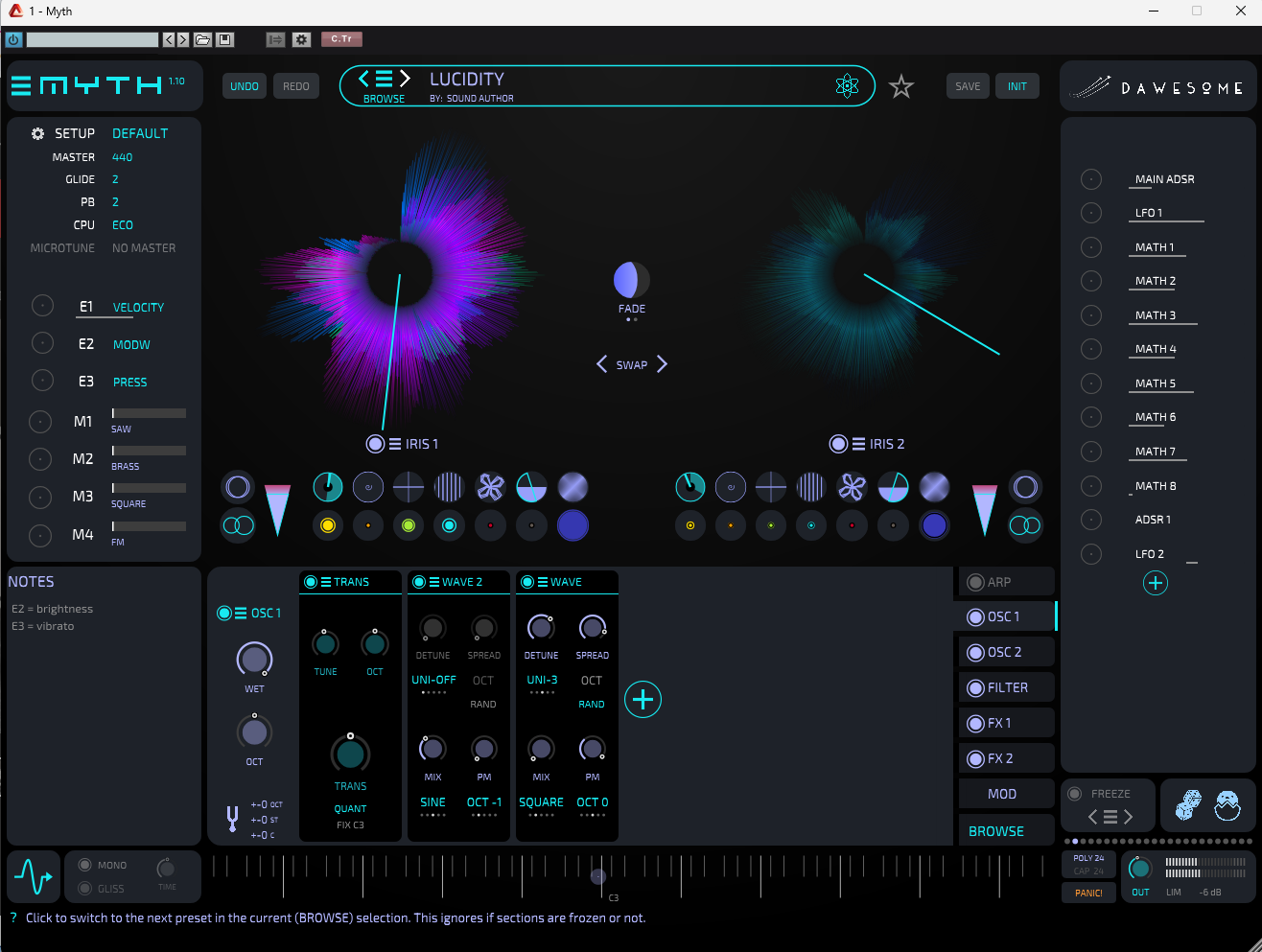Click the FADE half-moon icon
The height and width of the screenshot is (952, 1262).
pos(631,280)
